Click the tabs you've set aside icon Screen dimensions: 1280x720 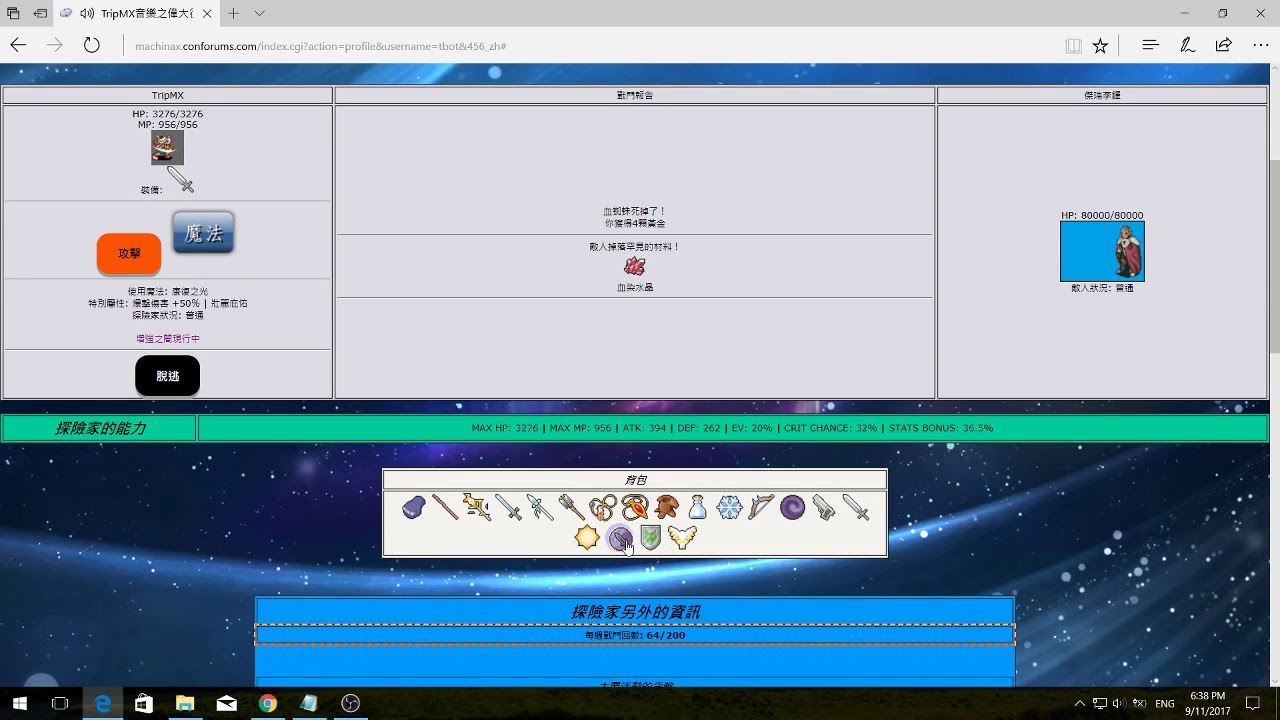(x=13, y=13)
